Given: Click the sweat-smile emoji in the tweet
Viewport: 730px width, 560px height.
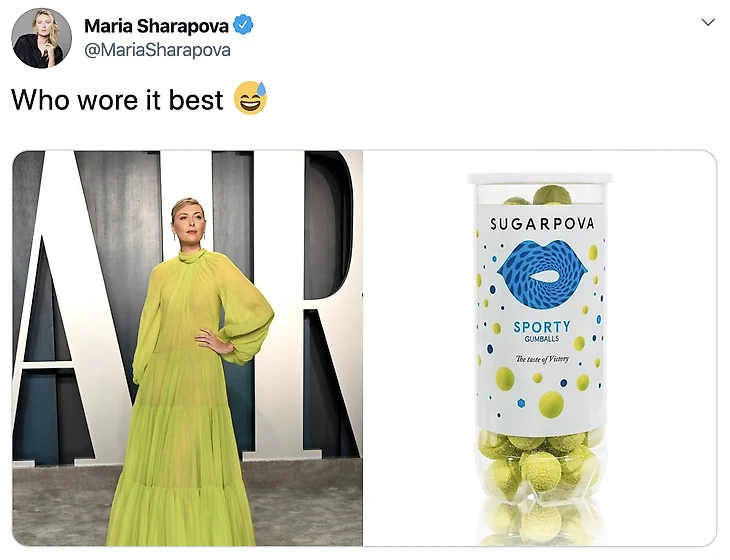Looking at the screenshot, I should coord(250,98).
